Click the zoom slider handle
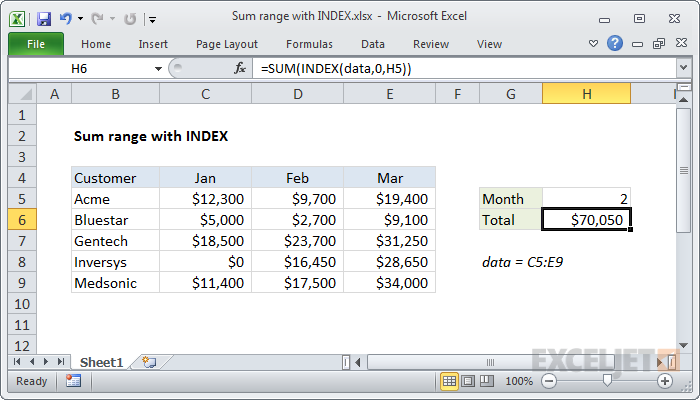Viewport: 700px width, 400px height. (606, 381)
